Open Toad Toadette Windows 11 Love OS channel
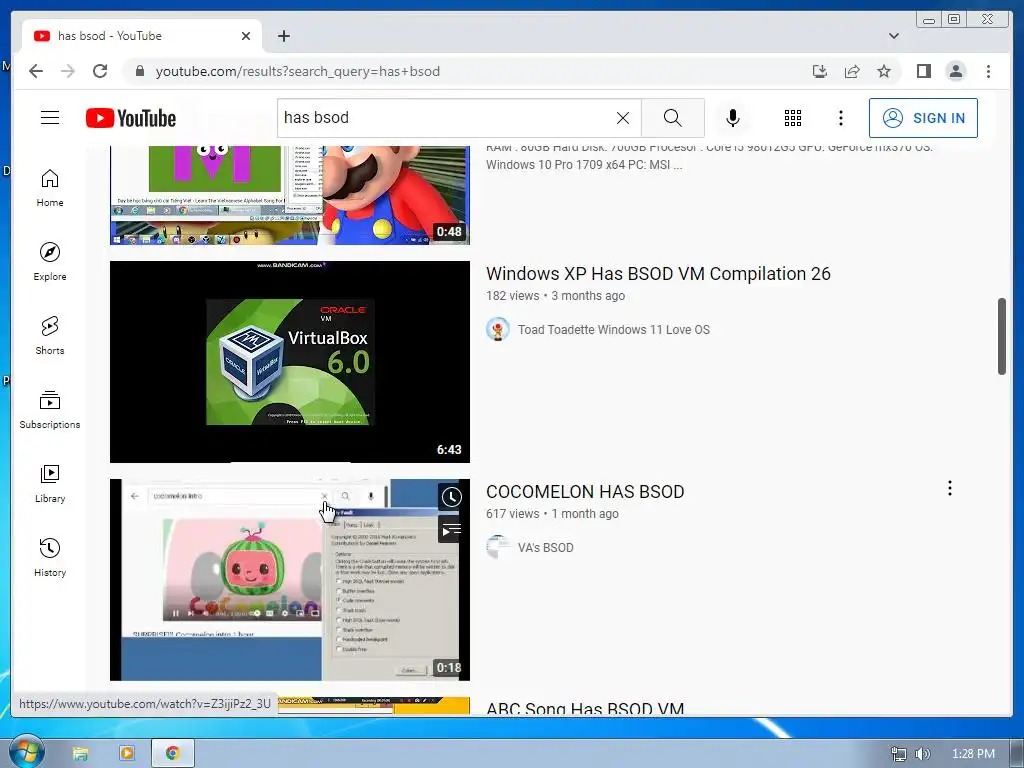The width and height of the screenshot is (1024, 768). tap(613, 330)
